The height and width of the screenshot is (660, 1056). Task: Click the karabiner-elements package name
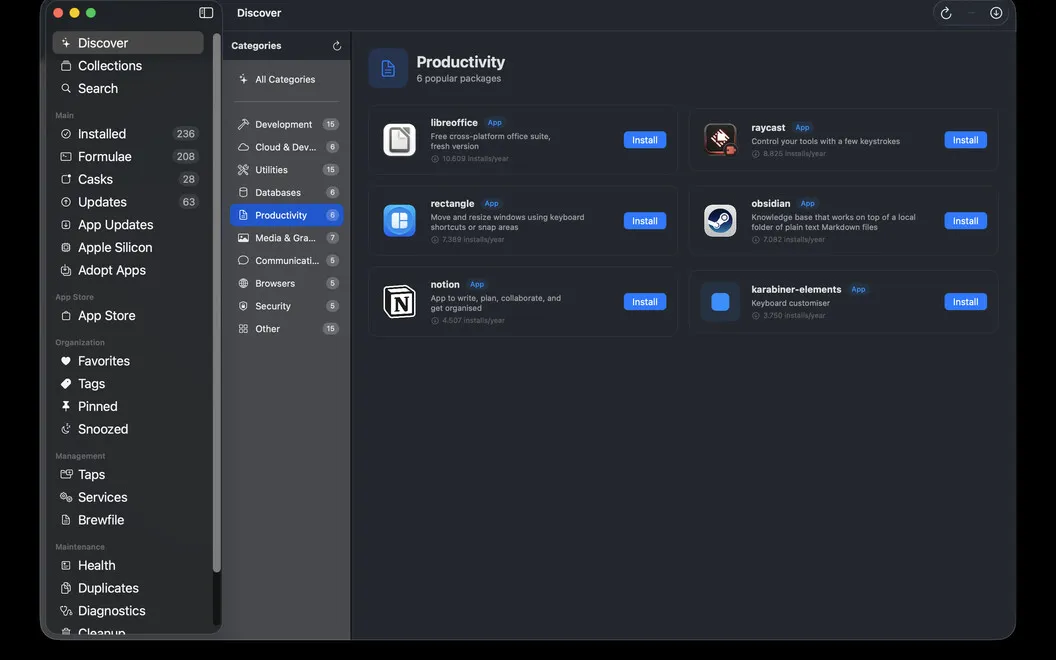796,290
